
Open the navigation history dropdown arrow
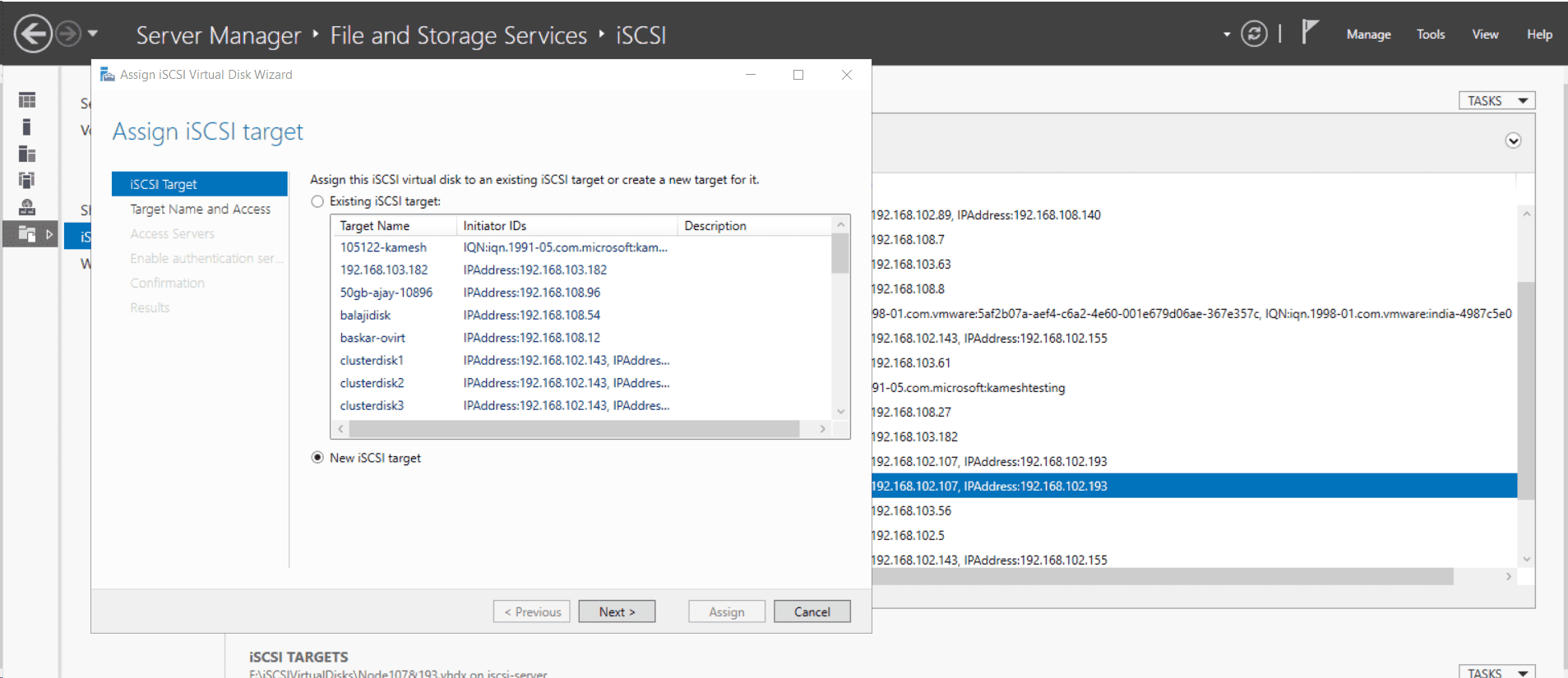pos(93,34)
